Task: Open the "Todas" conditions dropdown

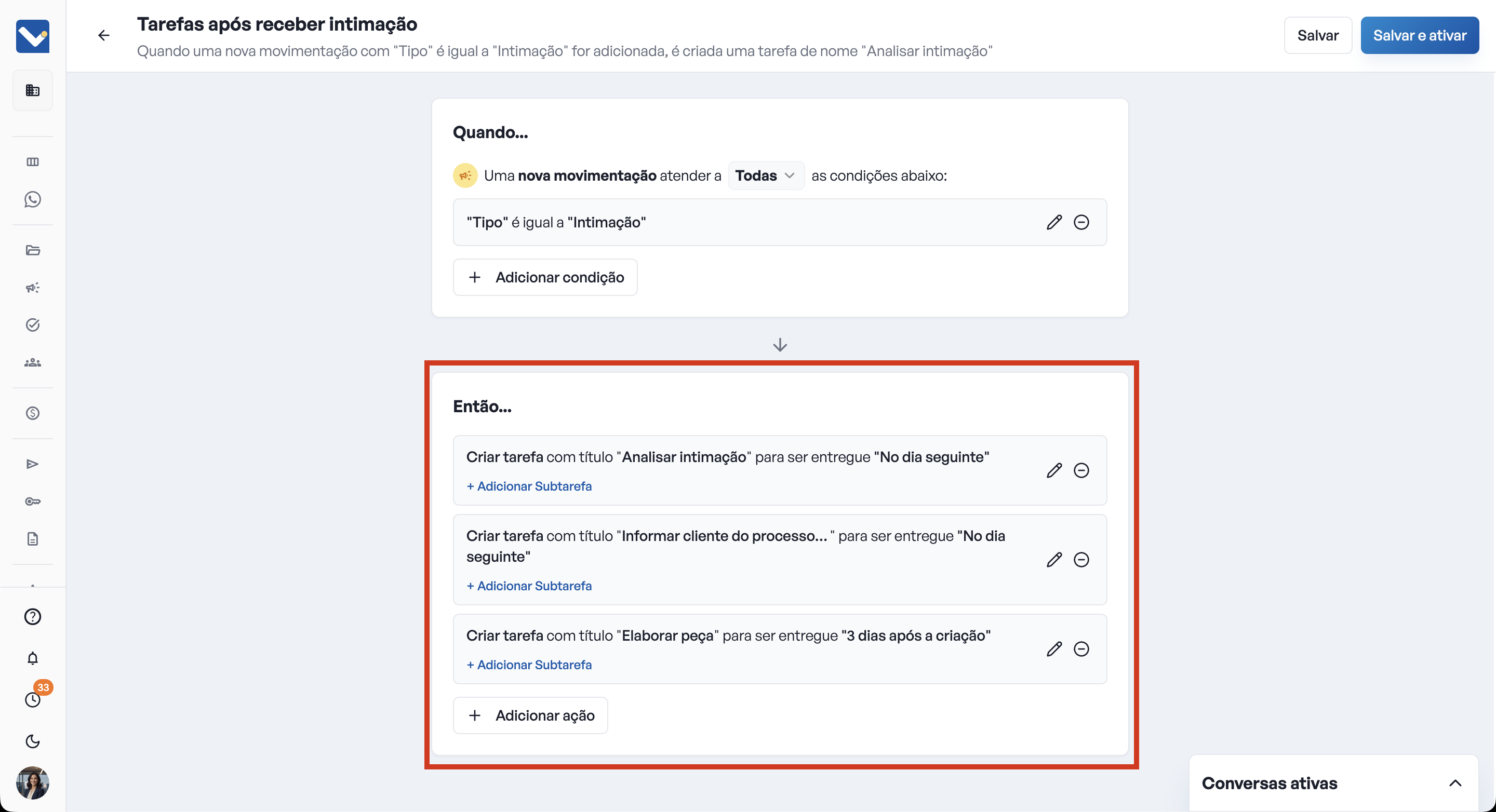Action: [766, 175]
